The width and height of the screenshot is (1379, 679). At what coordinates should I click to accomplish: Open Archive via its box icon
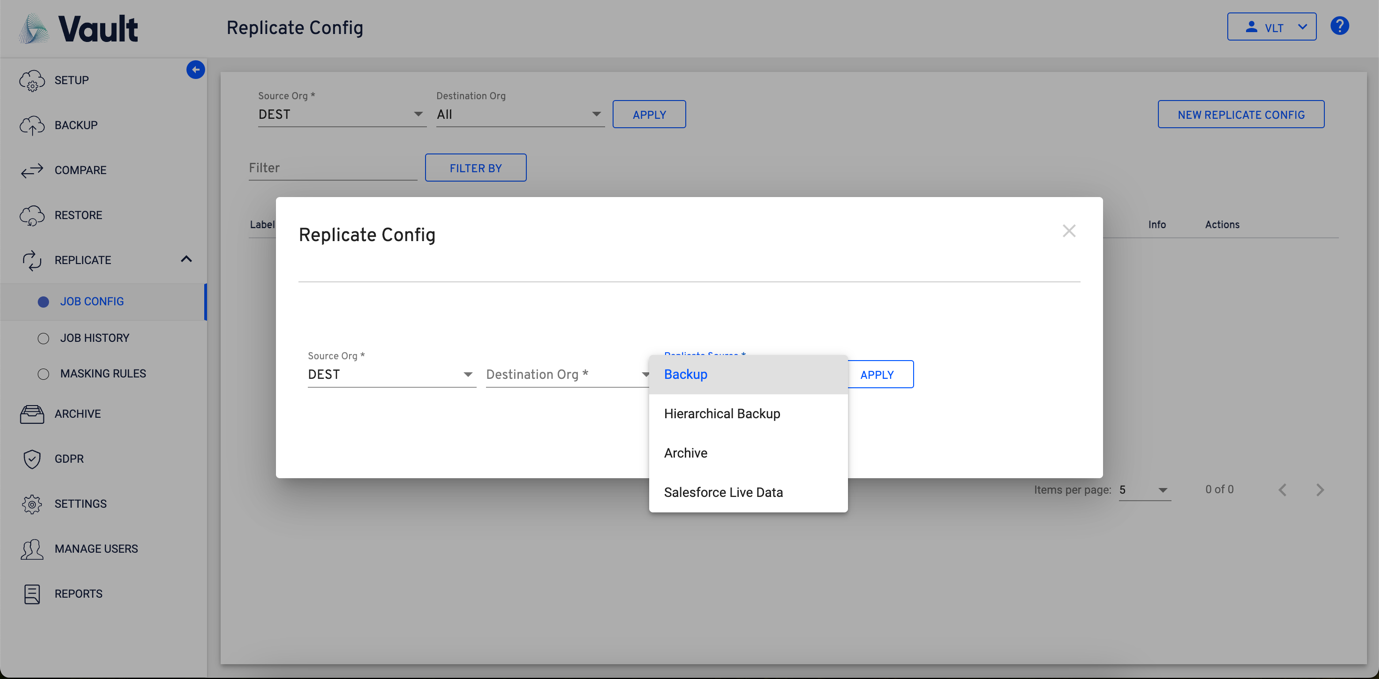pyautogui.click(x=32, y=414)
